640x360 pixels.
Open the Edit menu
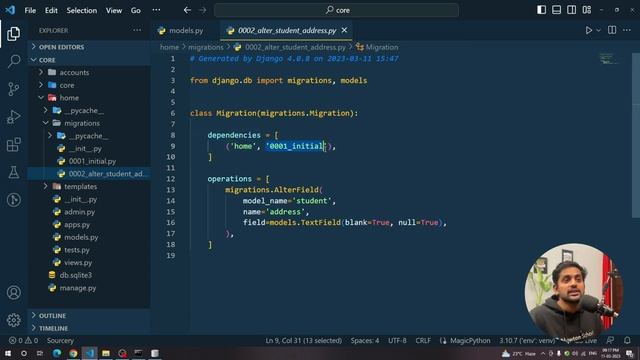point(51,10)
